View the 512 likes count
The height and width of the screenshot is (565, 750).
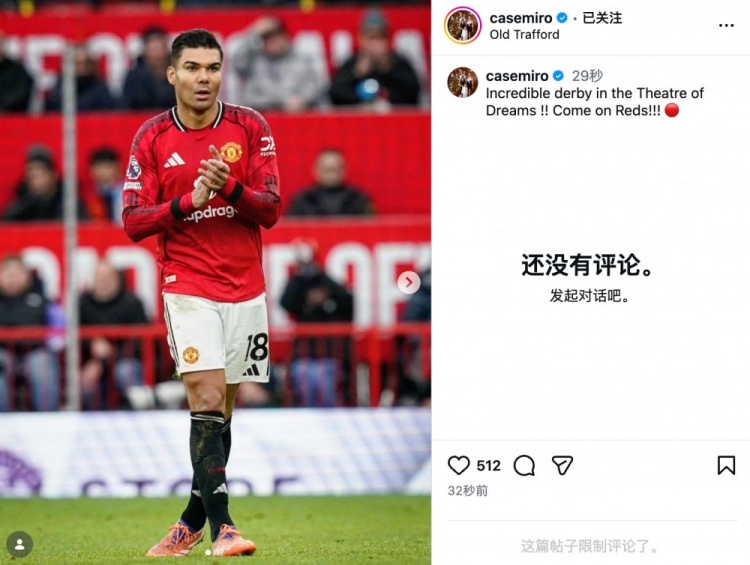(x=488, y=465)
